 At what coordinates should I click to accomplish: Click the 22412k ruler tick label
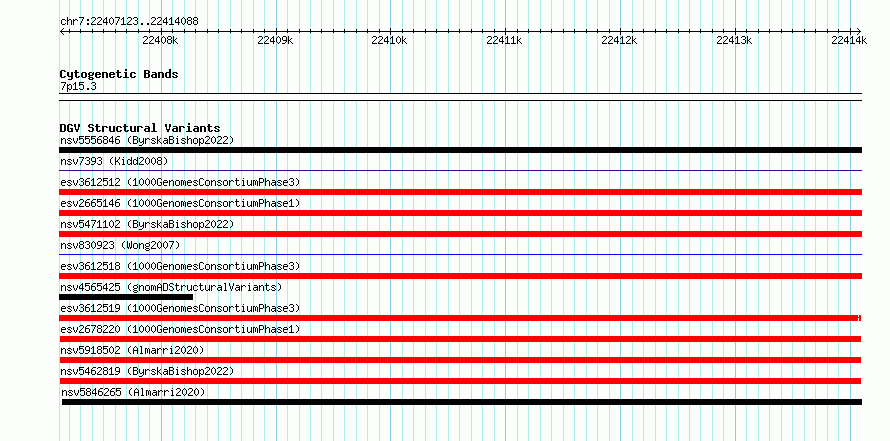[619, 40]
